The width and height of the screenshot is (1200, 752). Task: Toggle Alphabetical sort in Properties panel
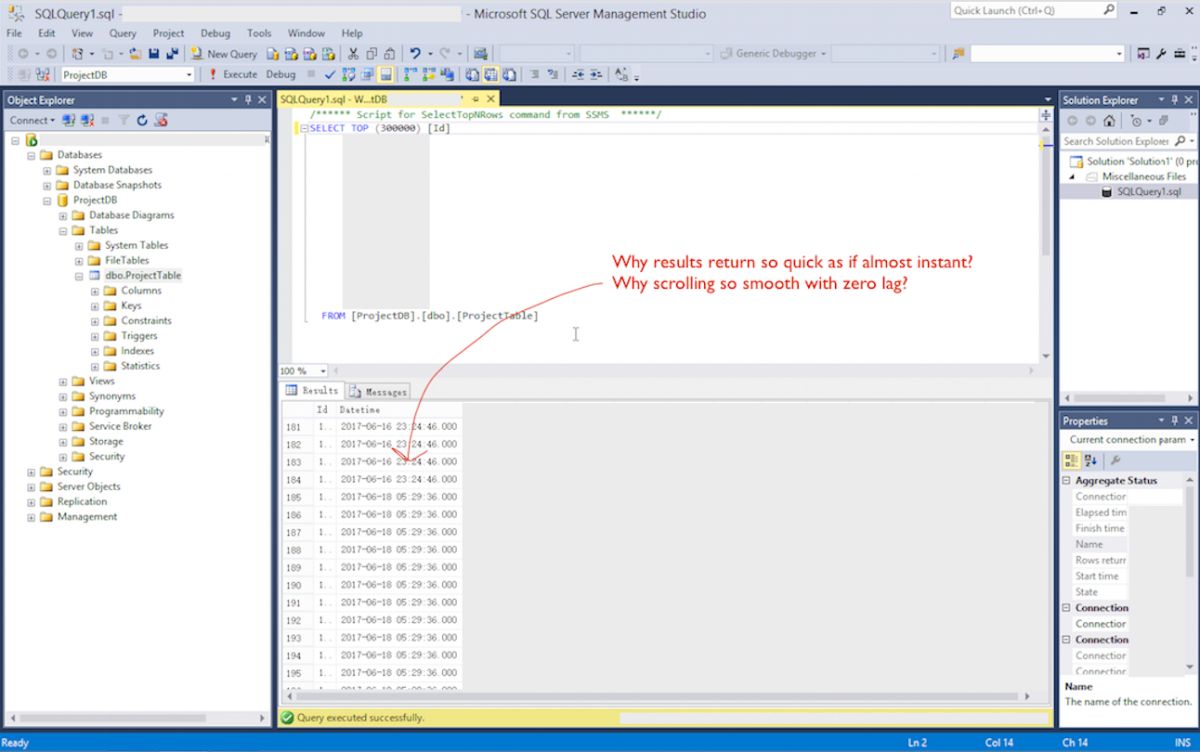[x=1090, y=460]
